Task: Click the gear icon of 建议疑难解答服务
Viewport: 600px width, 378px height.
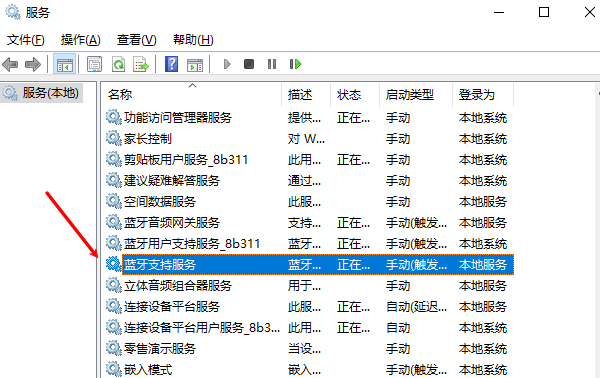Action: pyautogui.click(x=114, y=180)
